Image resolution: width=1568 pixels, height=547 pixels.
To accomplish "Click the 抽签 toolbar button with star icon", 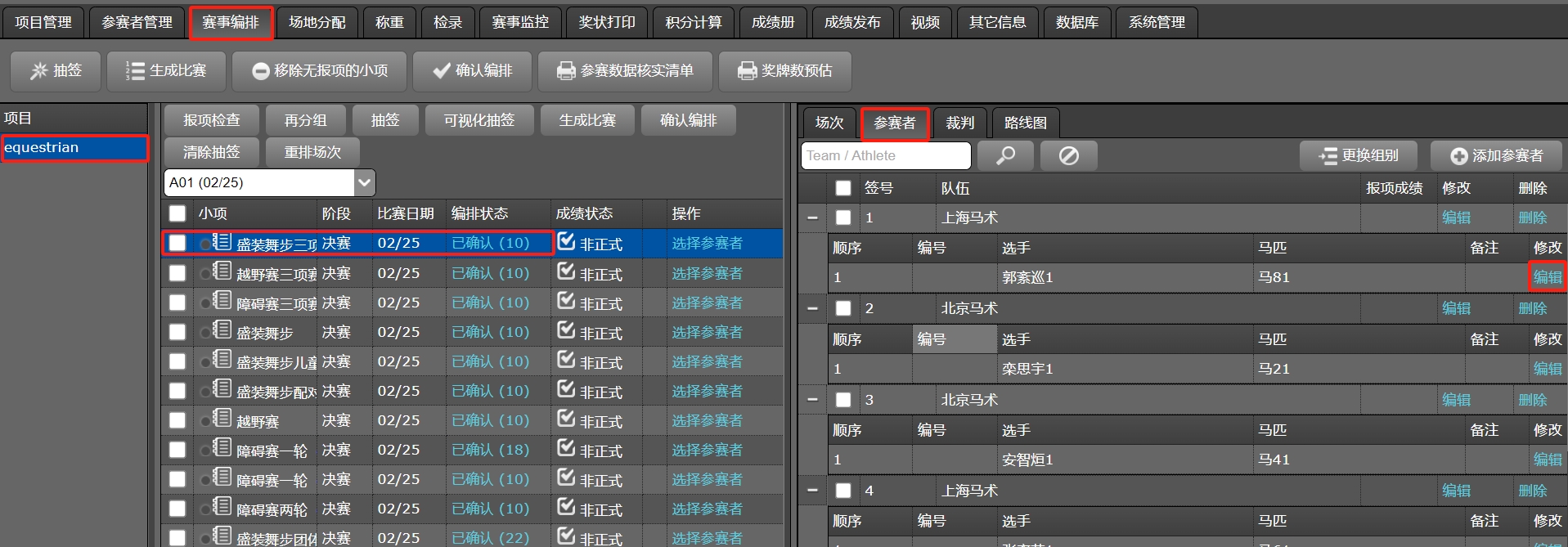I will click(x=56, y=71).
